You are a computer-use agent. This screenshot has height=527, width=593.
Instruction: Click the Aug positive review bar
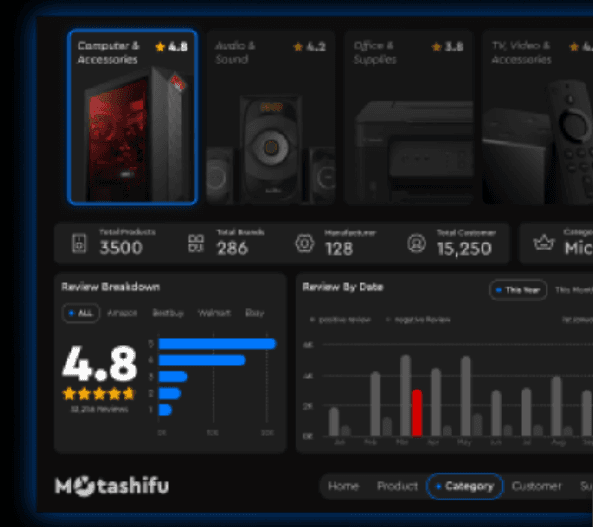click(x=556, y=406)
